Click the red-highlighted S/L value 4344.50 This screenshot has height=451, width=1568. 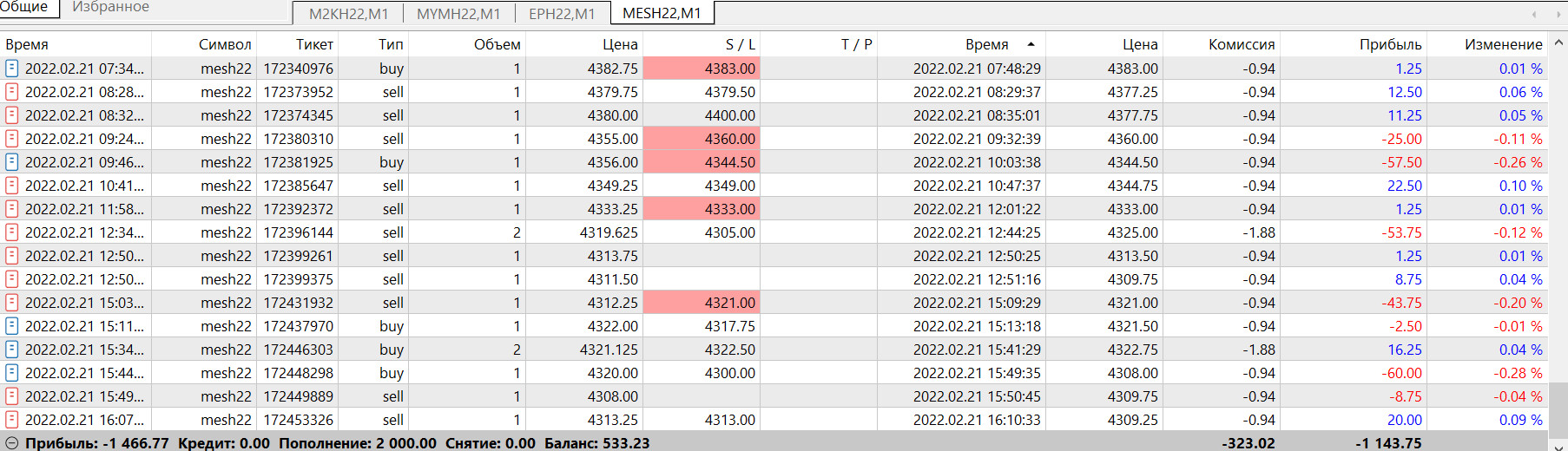pos(729,162)
